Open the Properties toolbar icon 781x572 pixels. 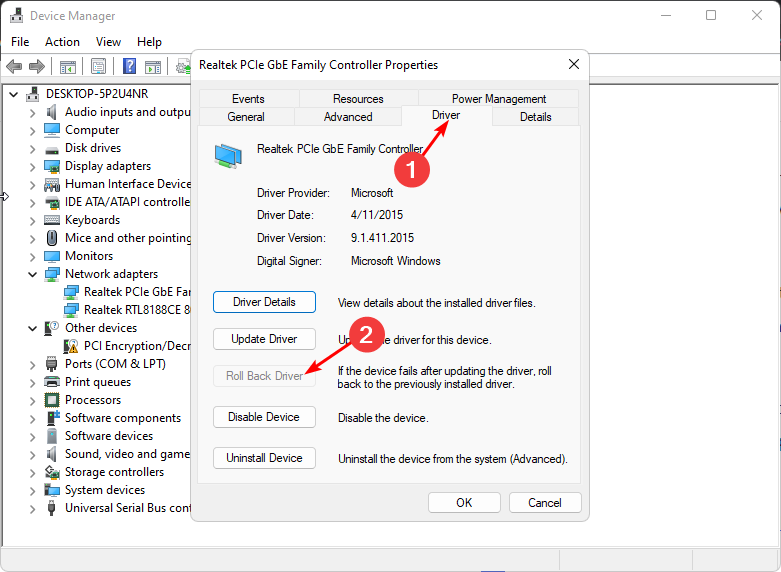(x=99, y=66)
